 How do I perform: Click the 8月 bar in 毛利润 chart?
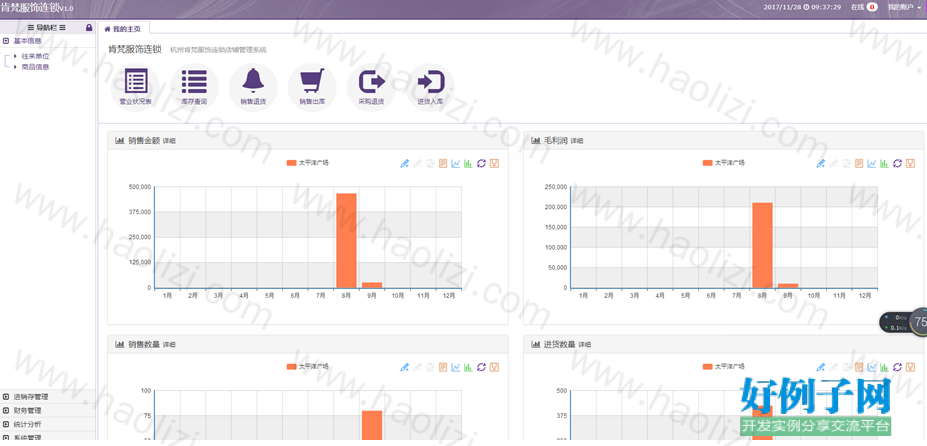pos(762,245)
